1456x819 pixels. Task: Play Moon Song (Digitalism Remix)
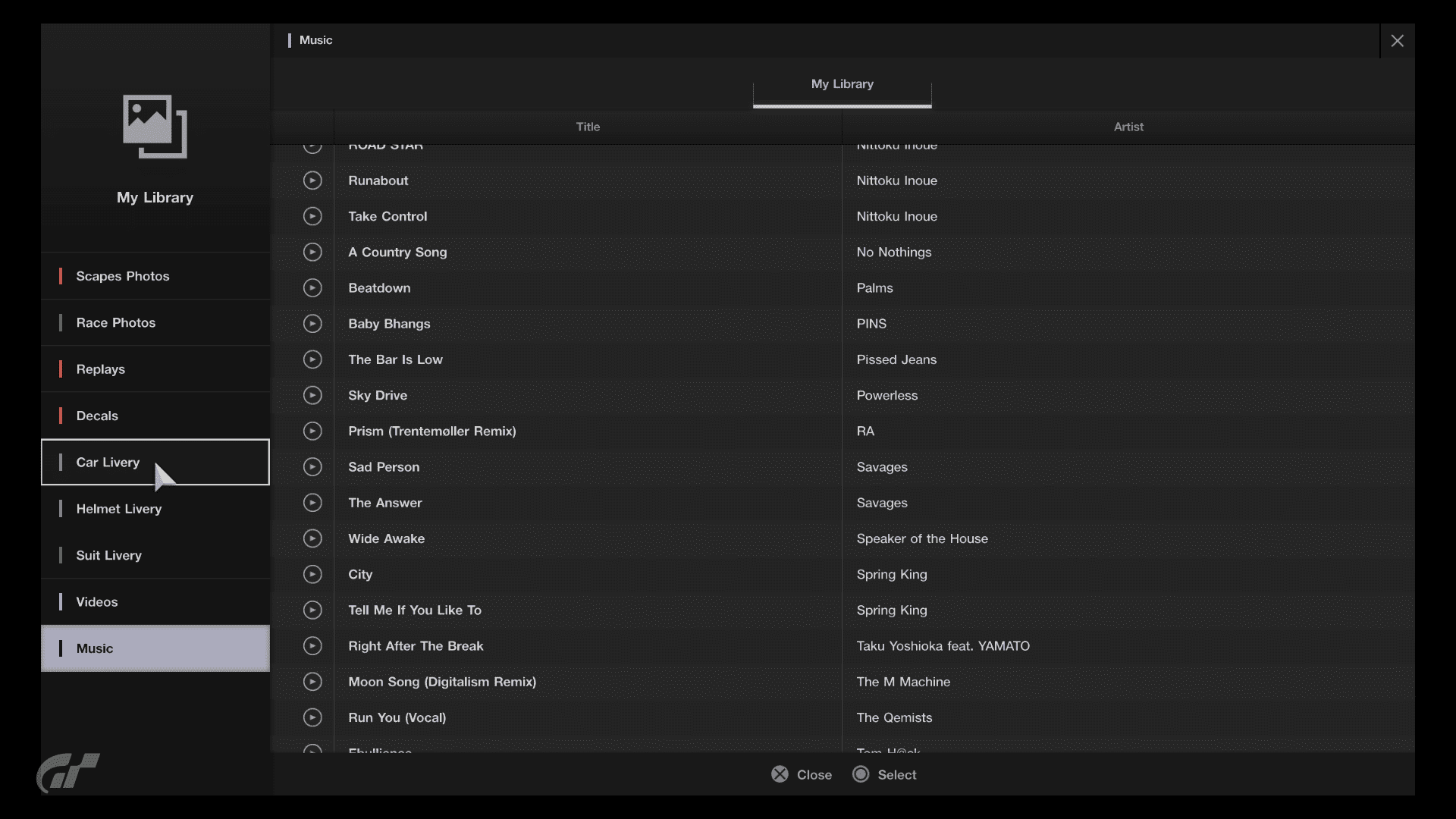pos(312,682)
